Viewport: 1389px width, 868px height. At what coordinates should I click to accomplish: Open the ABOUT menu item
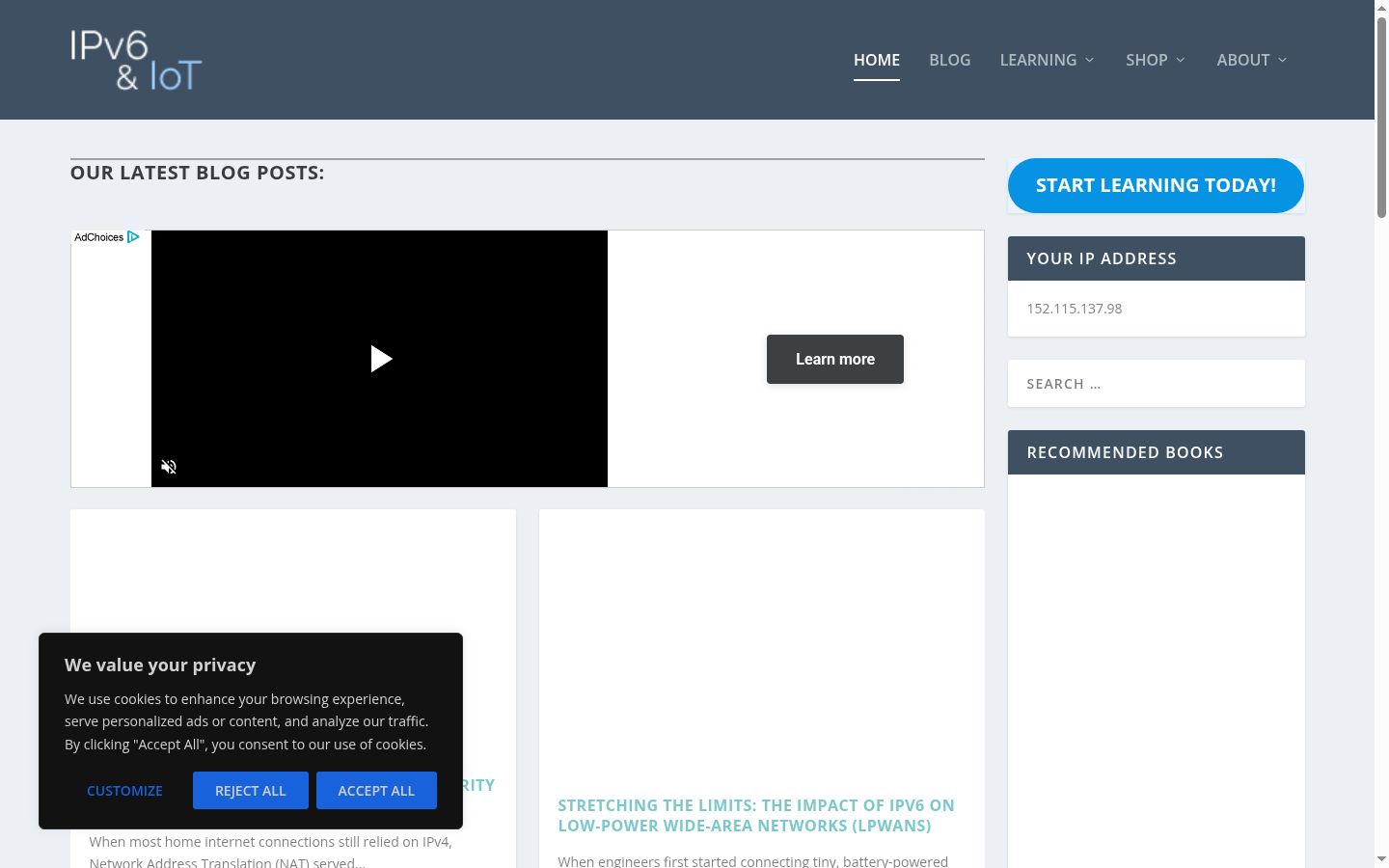[x=1243, y=60]
